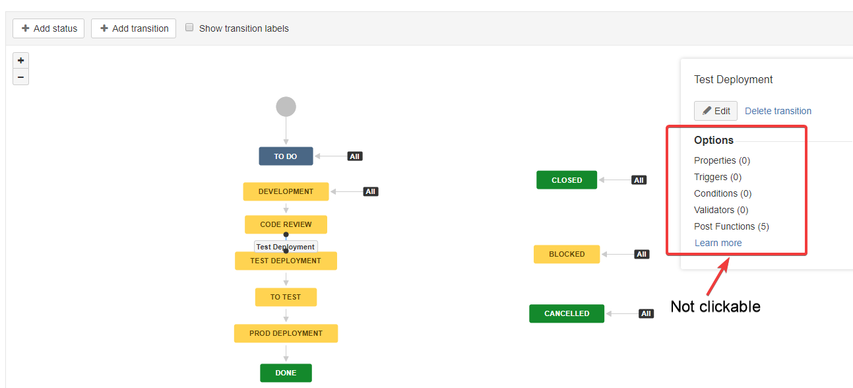Image resolution: width=853 pixels, height=388 pixels.
Task: Click the zoom in plus button
Action: 21,60
